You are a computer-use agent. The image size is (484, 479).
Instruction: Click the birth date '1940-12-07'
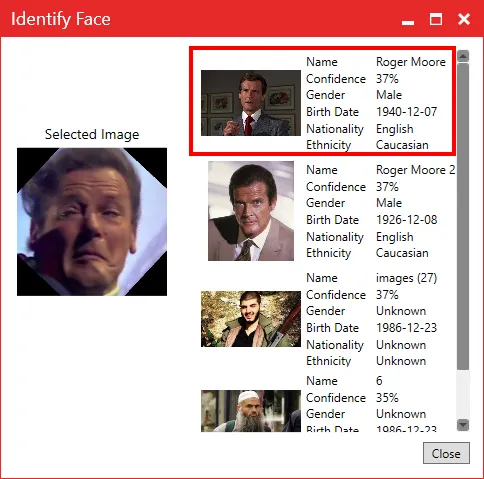(406, 112)
